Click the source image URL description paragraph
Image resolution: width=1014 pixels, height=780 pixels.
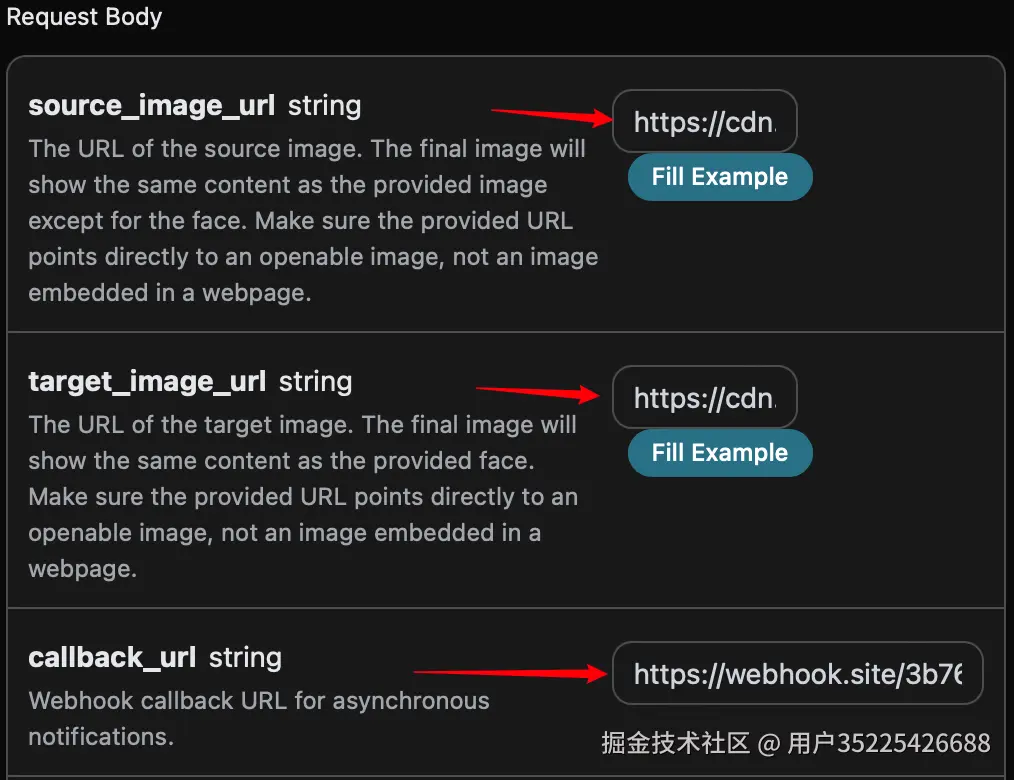pos(312,220)
